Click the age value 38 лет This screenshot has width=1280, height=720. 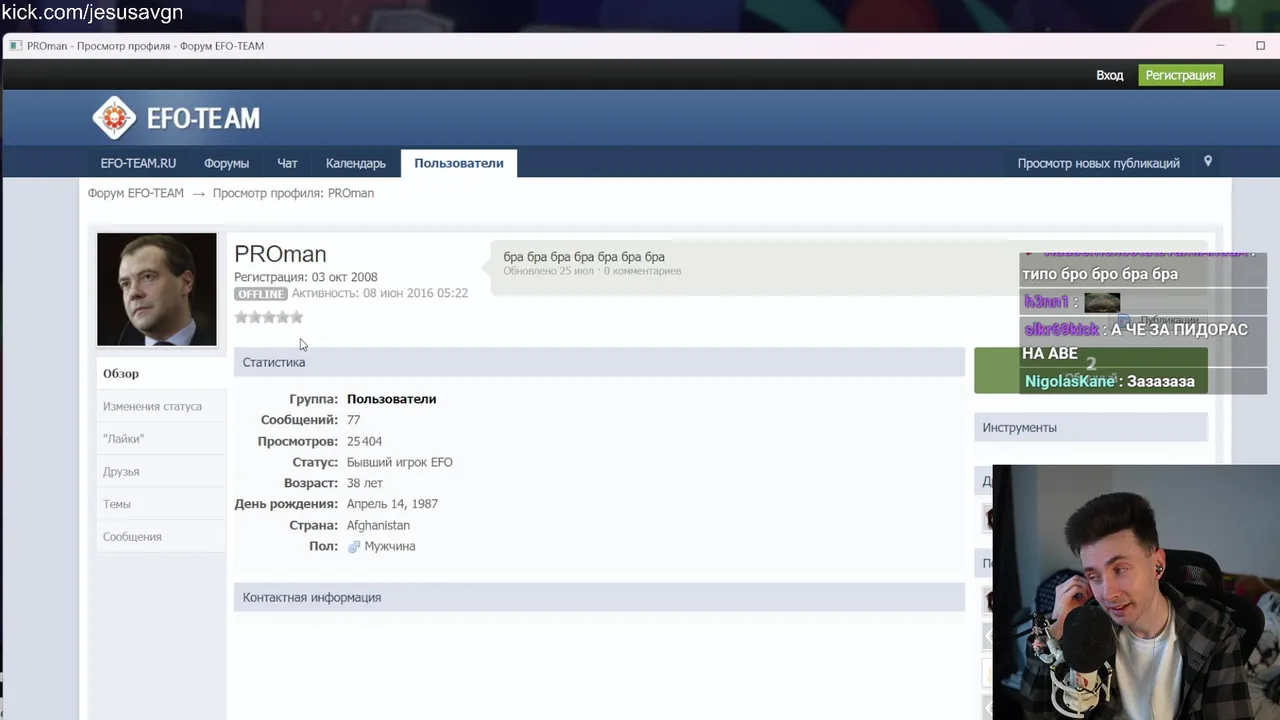click(x=364, y=483)
